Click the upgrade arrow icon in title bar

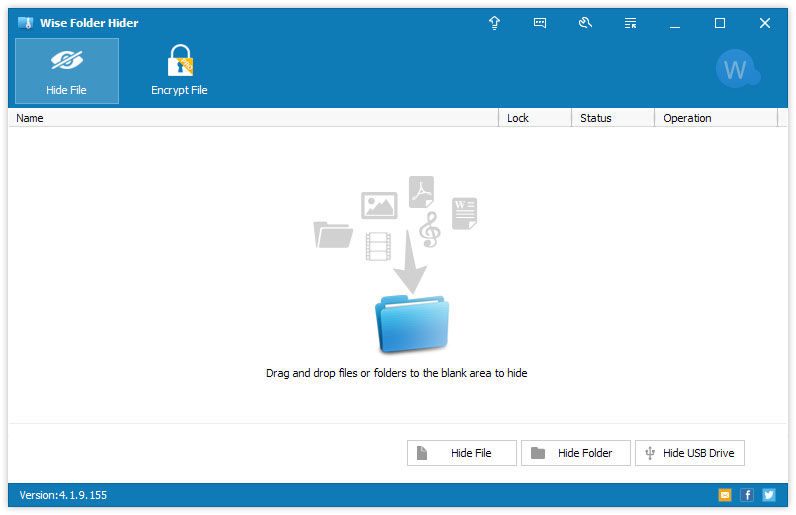click(x=494, y=23)
